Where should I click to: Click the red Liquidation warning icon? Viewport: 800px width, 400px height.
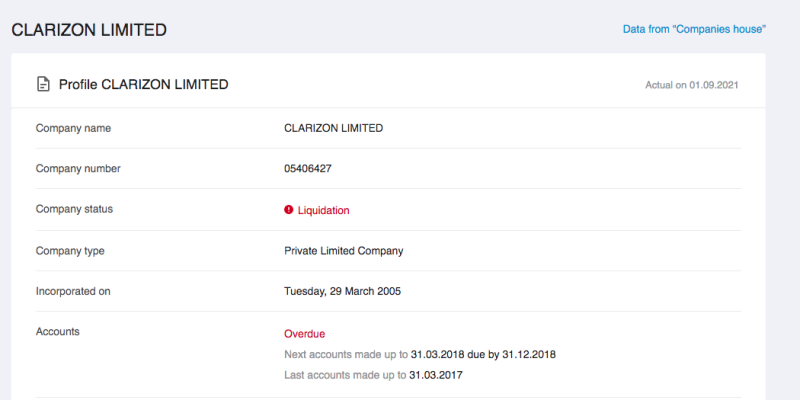pos(289,210)
